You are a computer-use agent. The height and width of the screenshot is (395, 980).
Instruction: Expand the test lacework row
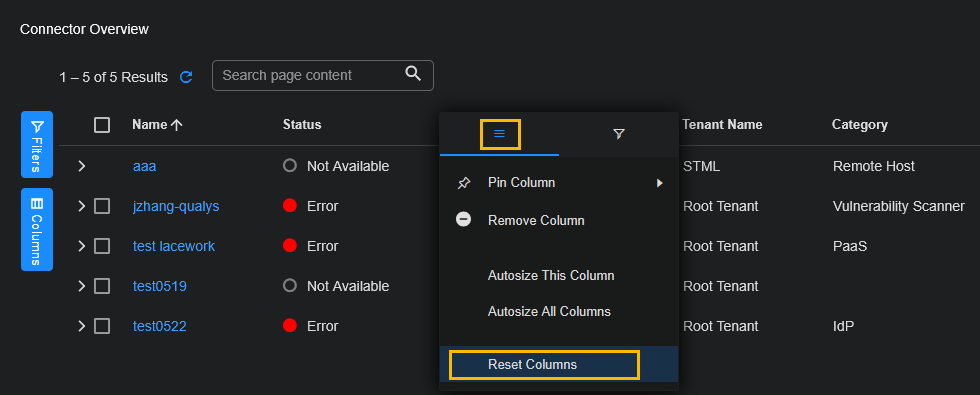pos(81,246)
